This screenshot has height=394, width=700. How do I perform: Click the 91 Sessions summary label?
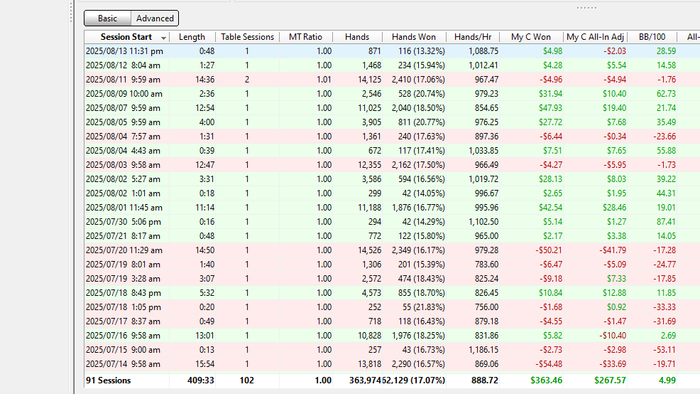pos(108,381)
